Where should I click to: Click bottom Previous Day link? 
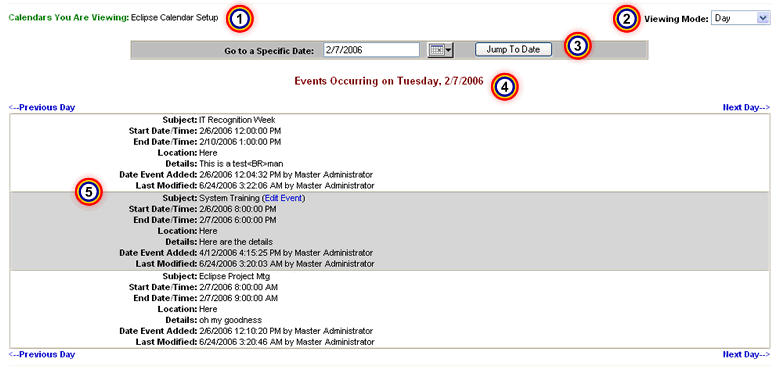pyautogui.click(x=42, y=355)
